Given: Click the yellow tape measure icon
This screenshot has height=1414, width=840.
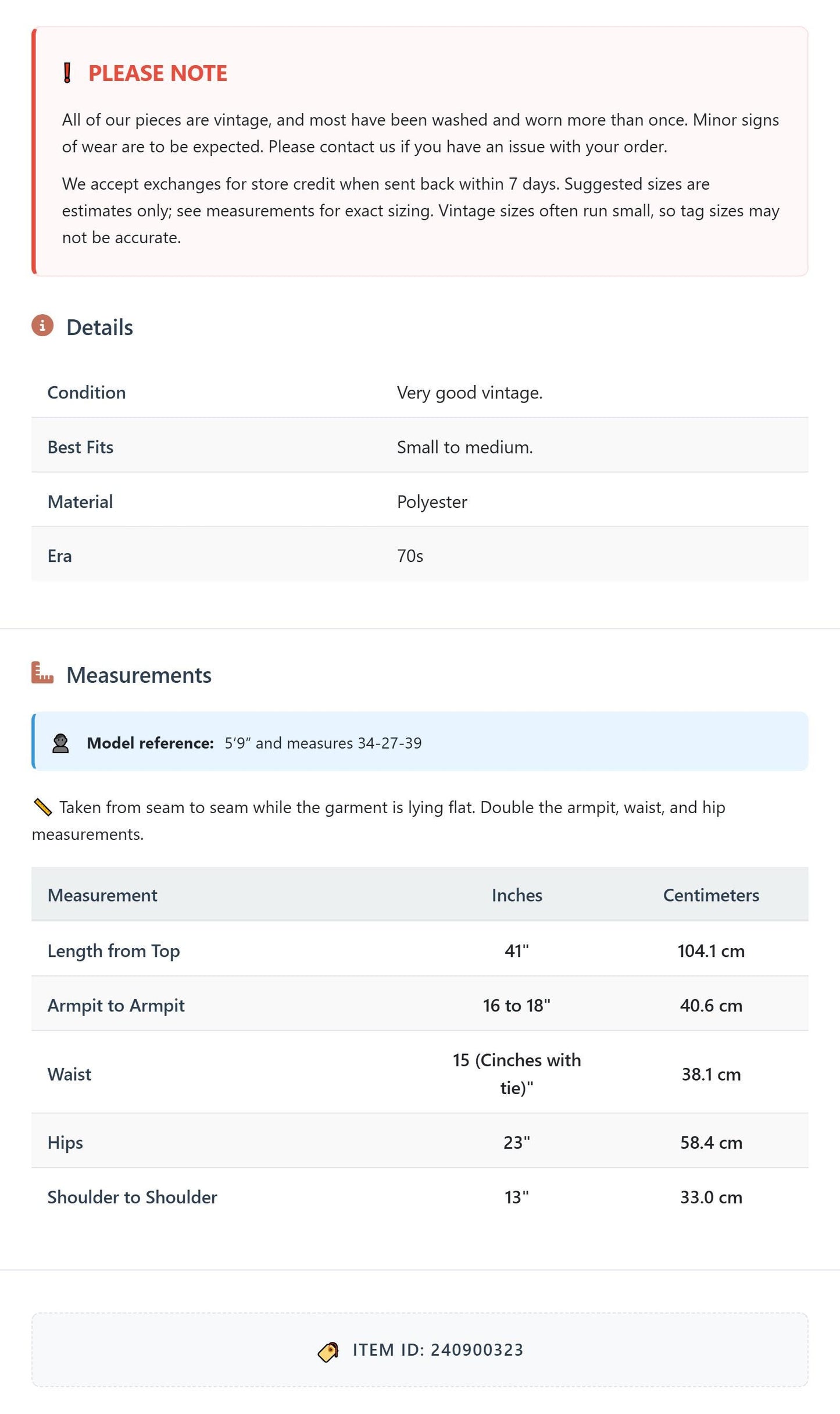Looking at the screenshot, I should click(x=42, y=807).
